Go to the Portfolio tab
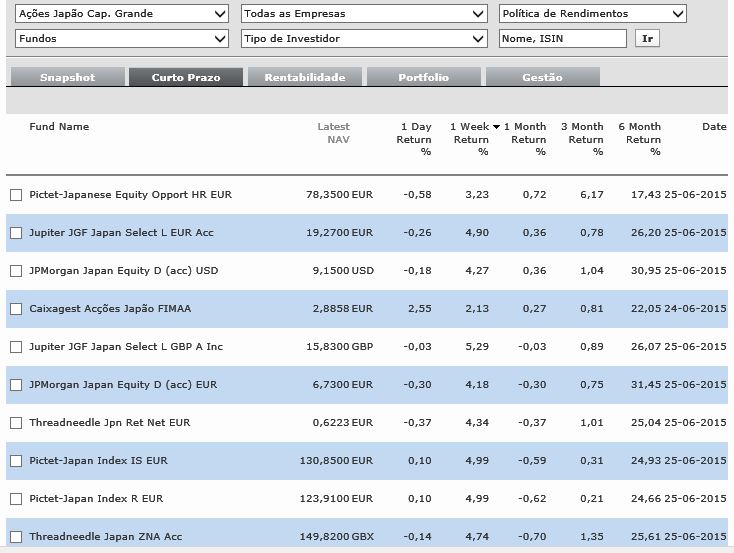Viewport: 734px width, 553px height. (424, 77)
